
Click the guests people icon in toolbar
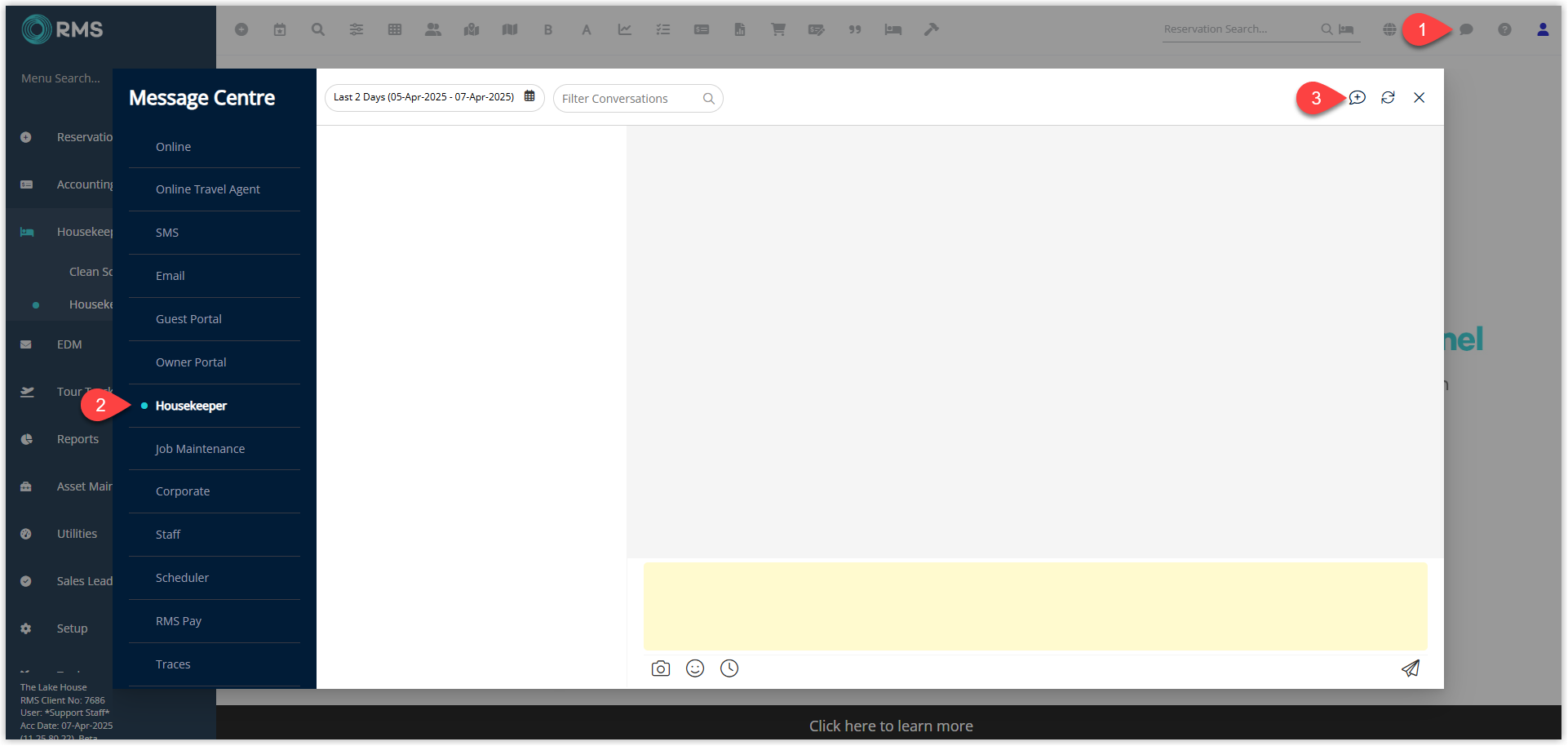click(x=433, y=29)
